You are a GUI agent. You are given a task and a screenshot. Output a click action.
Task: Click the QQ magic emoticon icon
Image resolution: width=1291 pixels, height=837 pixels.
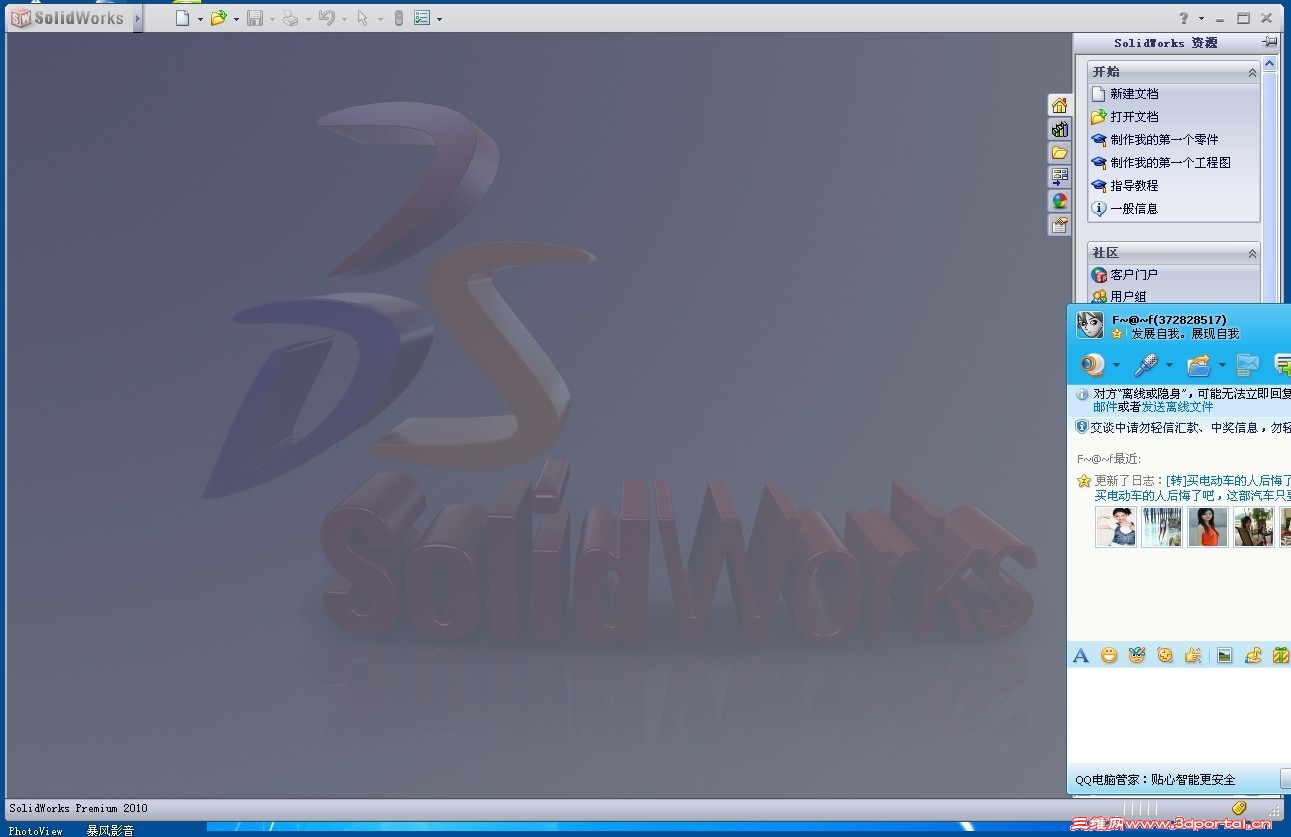click(x=1137, y=656)
